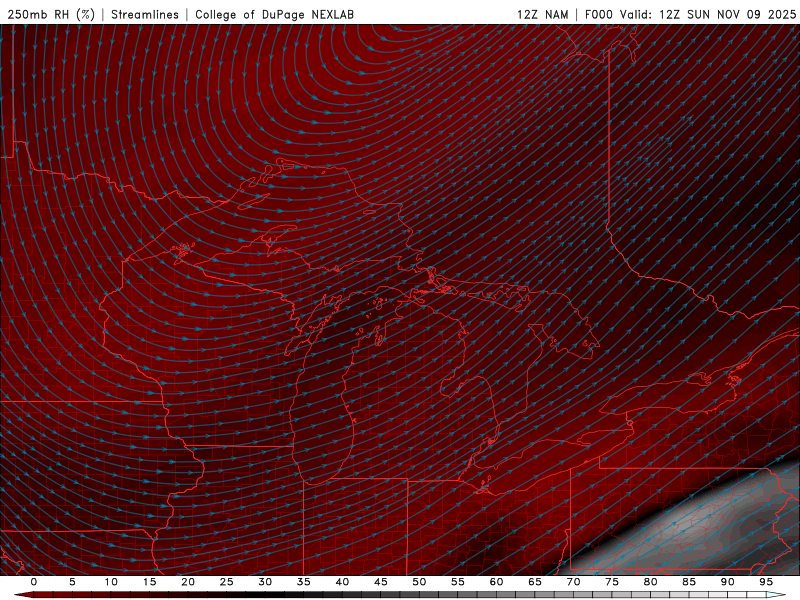Click the '30' colorbar scale label

[265, 582]
